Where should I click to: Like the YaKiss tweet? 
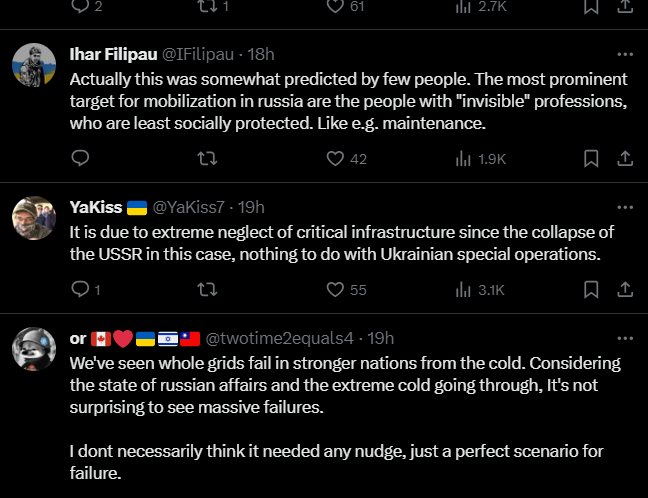336,290
